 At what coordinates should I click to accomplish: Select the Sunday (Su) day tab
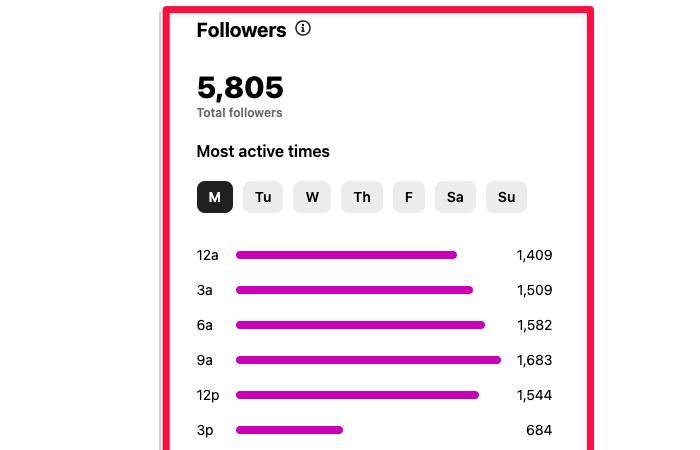[x=507, y=197]
